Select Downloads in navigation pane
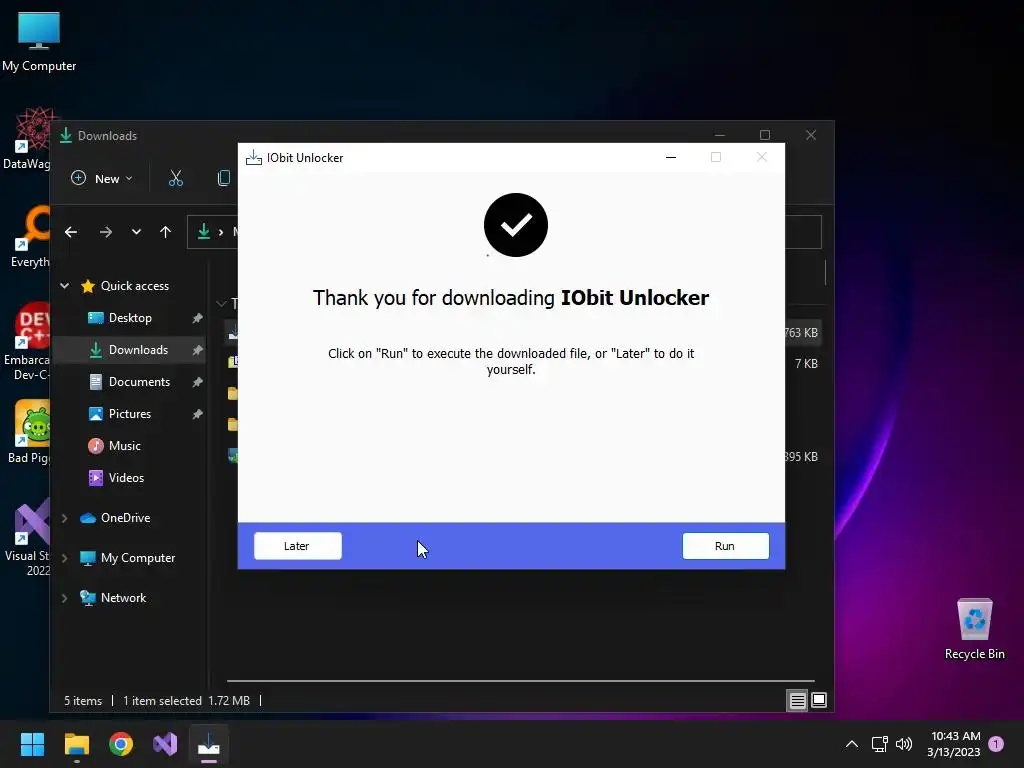Viewport: 1024px width, 768px height. click(129, 350)
